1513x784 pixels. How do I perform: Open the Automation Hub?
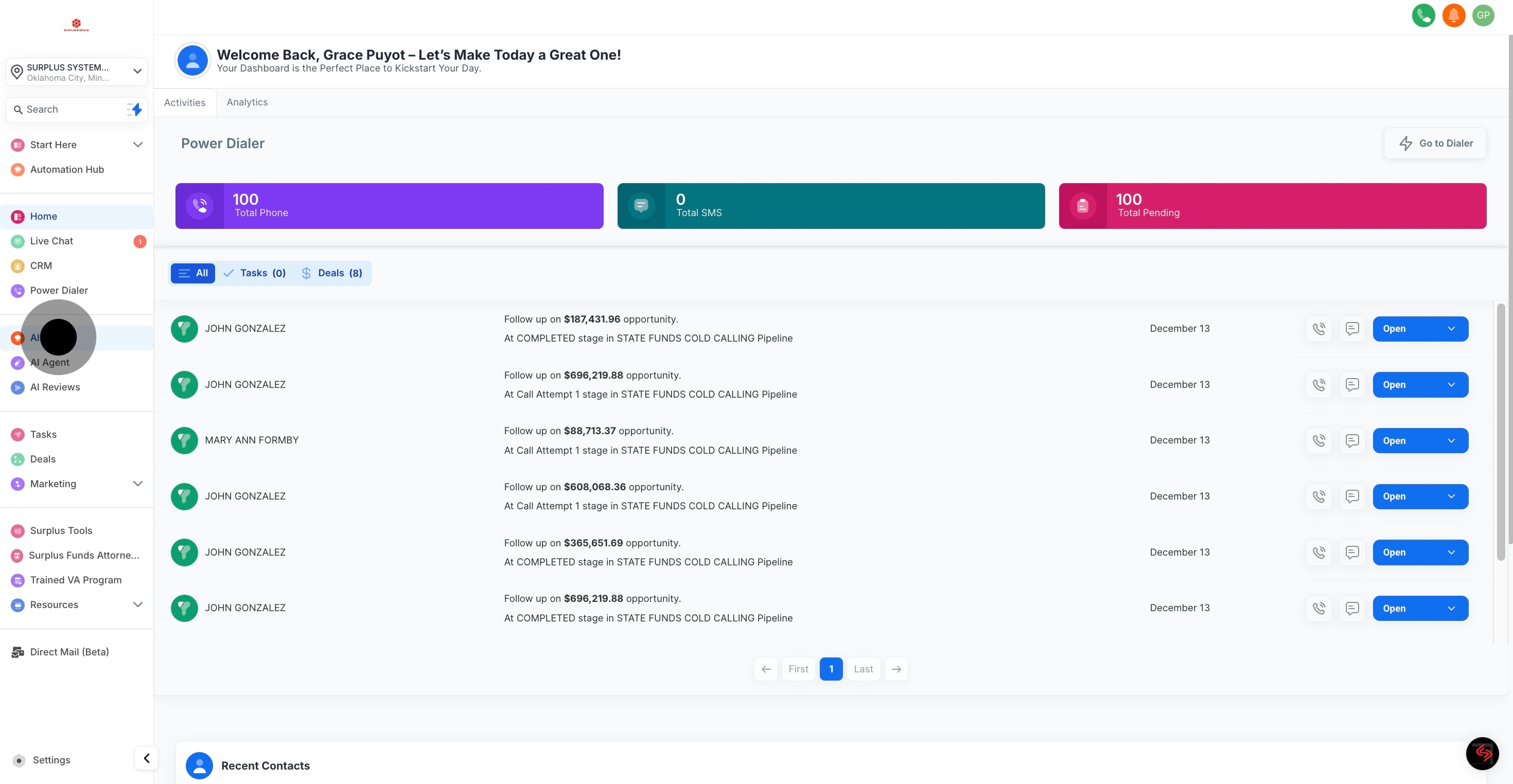click(x=67, y=169)
